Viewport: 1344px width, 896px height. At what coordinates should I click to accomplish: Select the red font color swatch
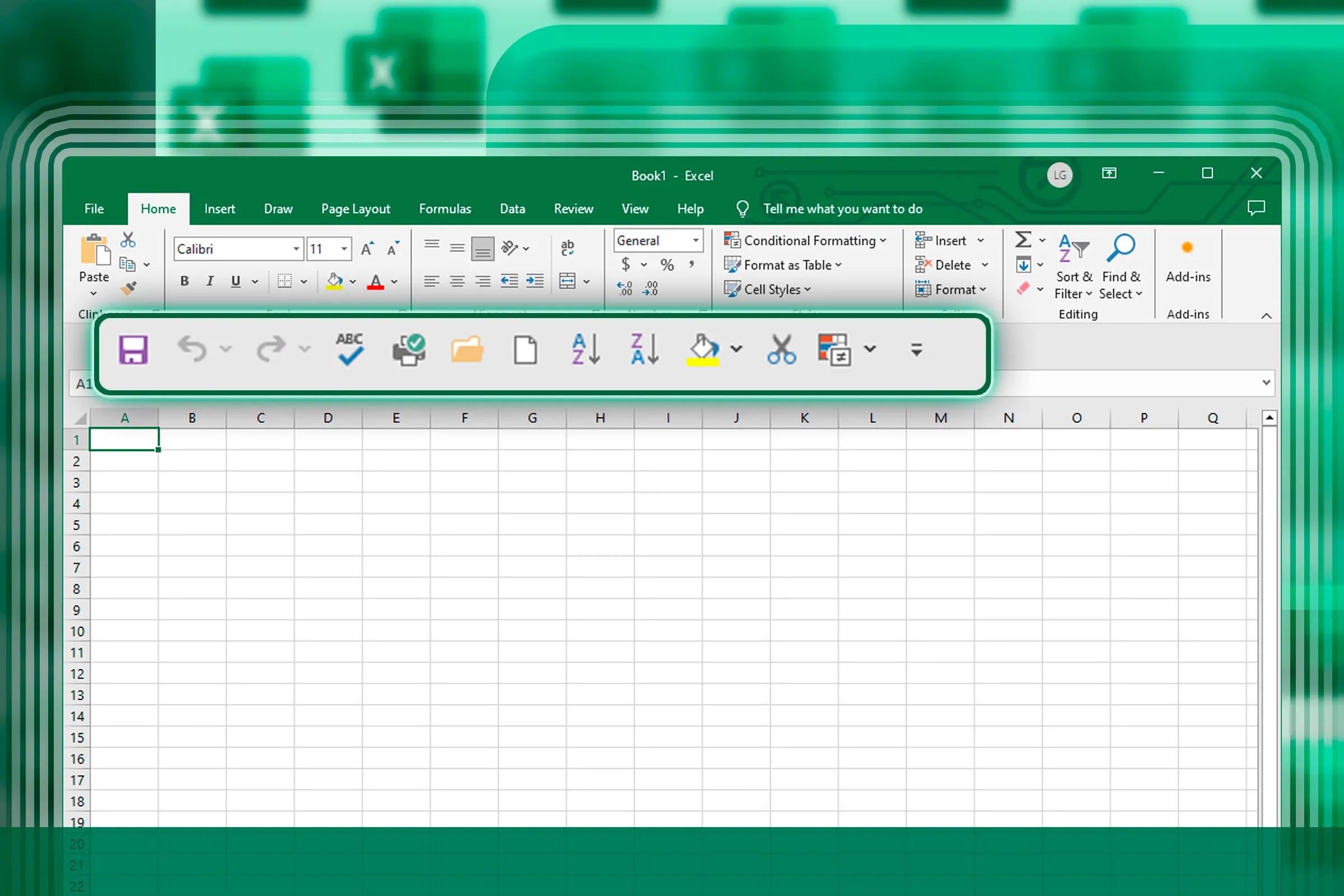pyautogui.click(x=376, y=281)
